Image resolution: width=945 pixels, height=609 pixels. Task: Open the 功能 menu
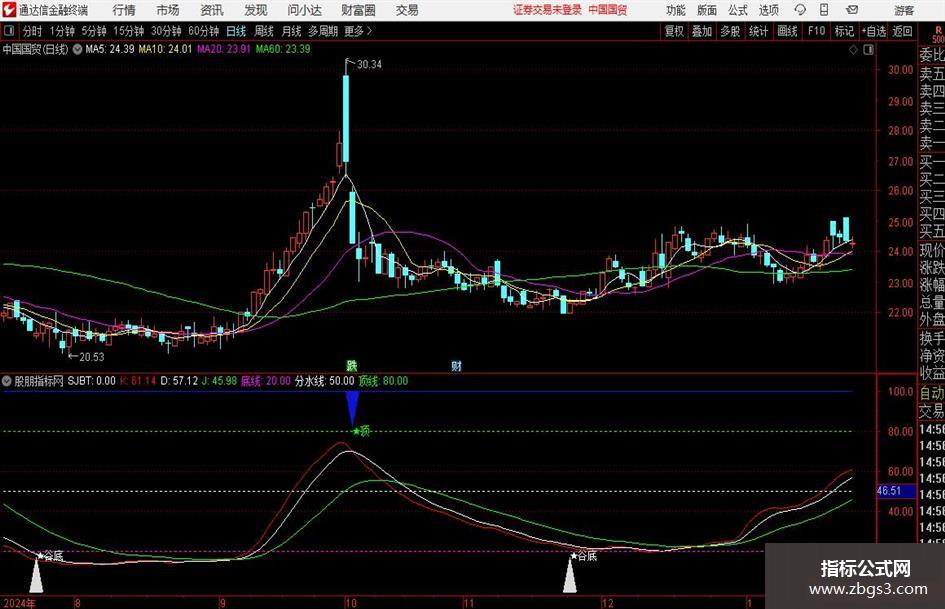(x=676, y=10)
